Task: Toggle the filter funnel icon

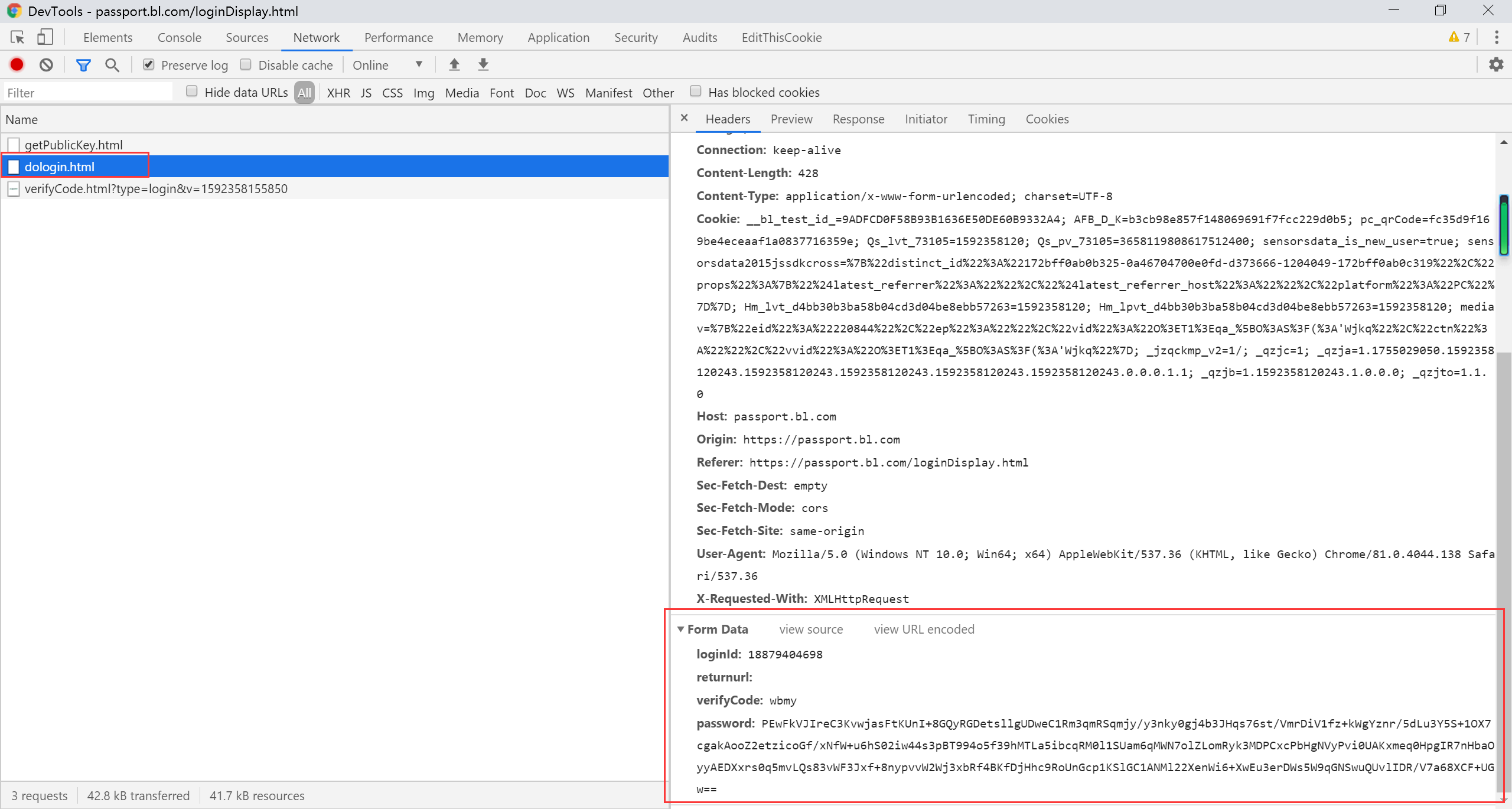Action: click(83, 65)
